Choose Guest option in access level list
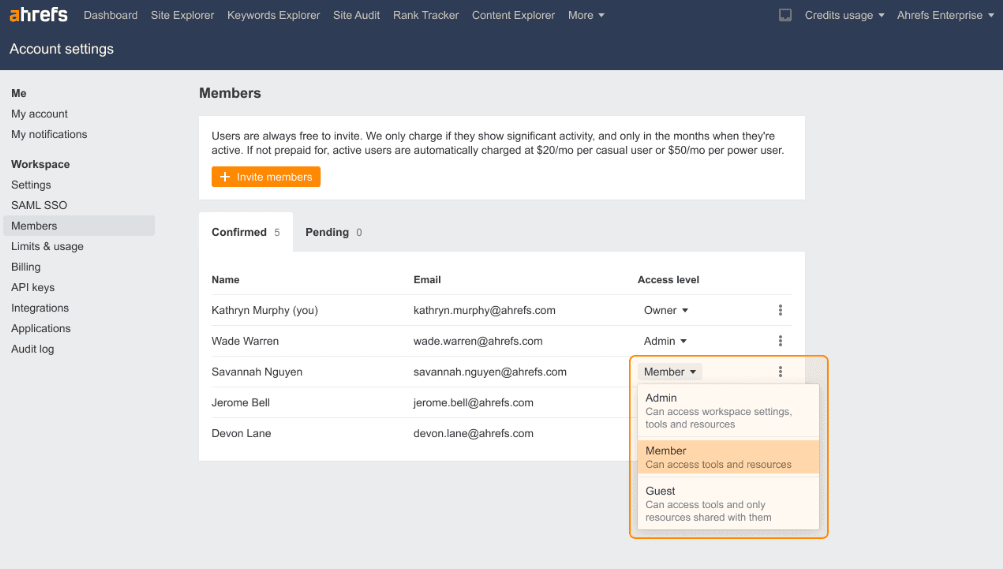 [728, 504]
